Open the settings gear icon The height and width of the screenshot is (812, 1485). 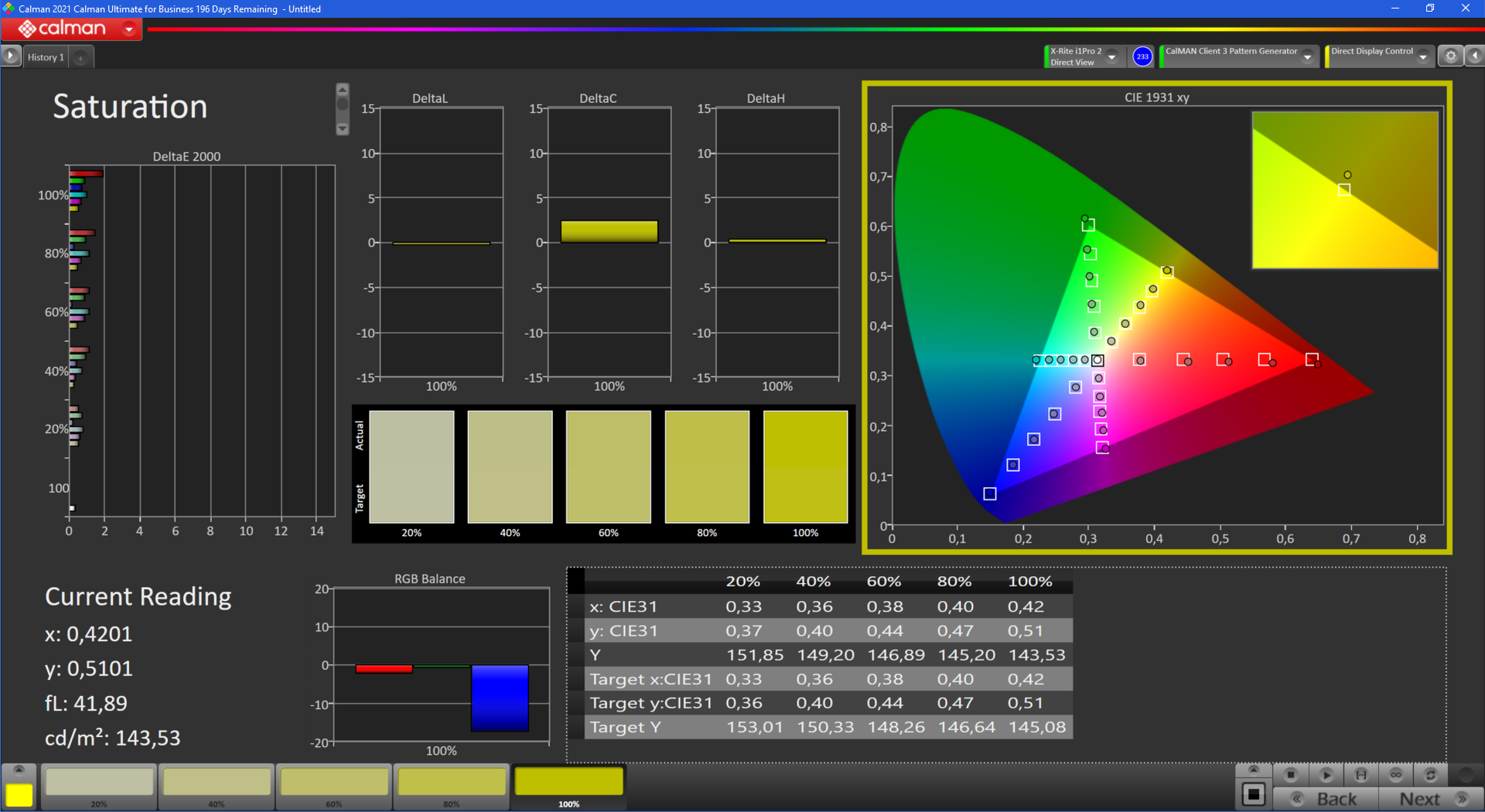[1450, 56]
